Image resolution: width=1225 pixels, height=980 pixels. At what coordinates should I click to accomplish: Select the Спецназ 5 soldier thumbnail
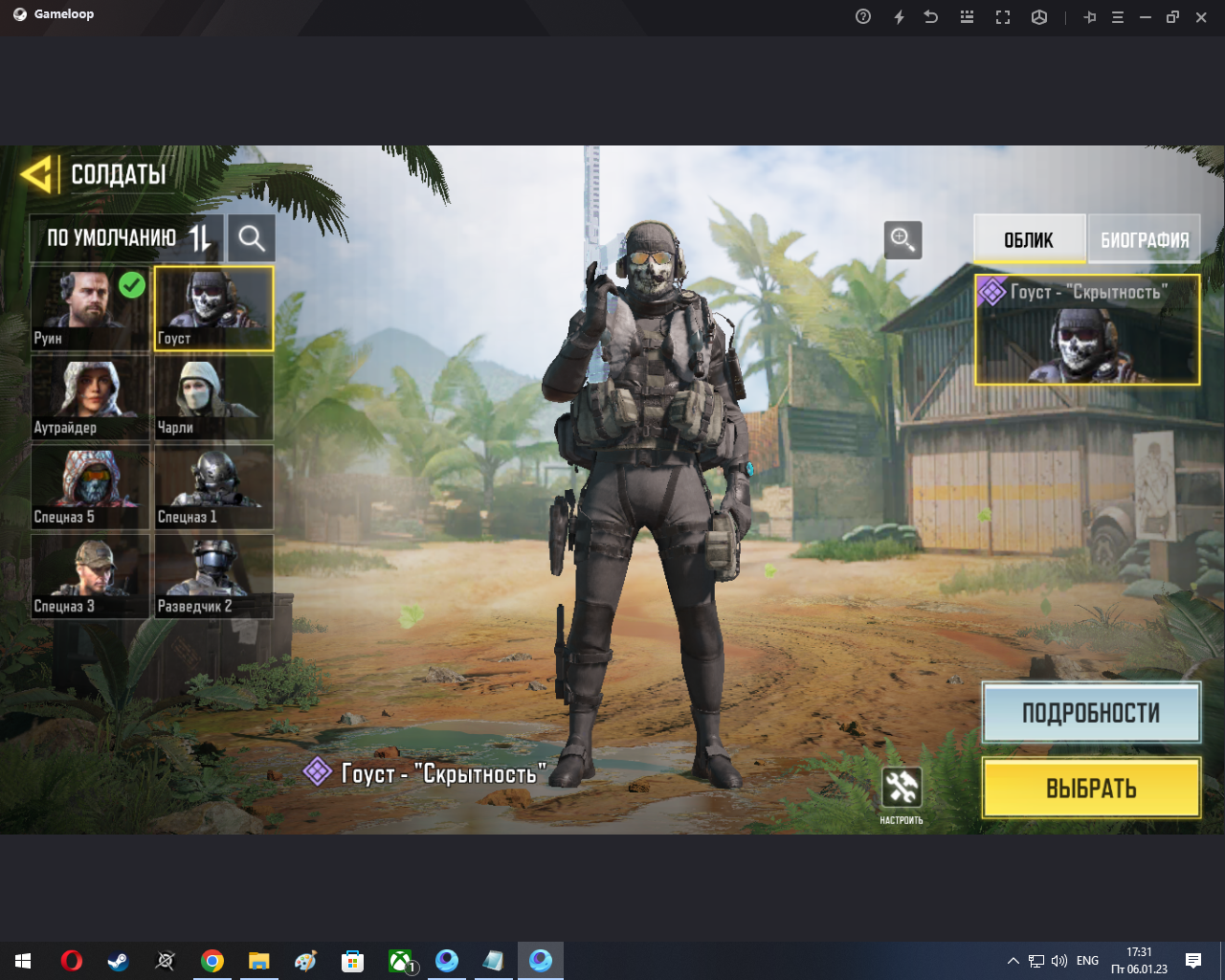coord(90,487)
